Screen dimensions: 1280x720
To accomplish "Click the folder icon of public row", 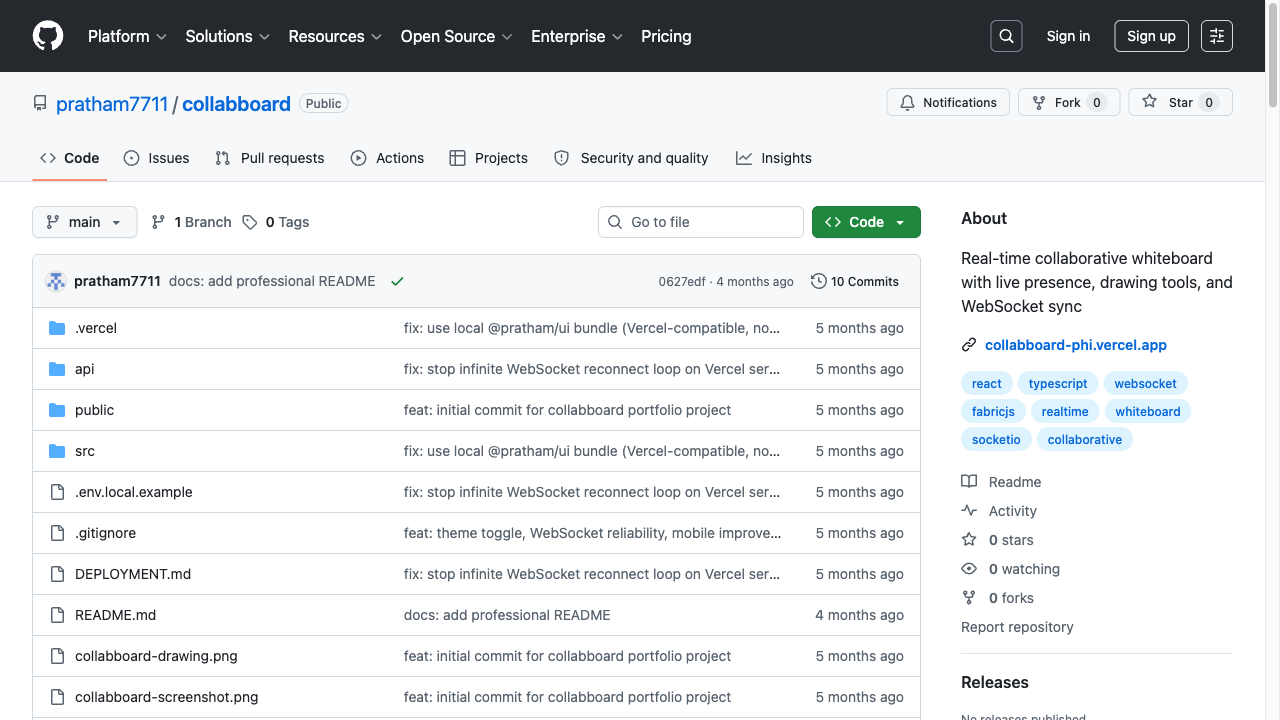I will pos(57,410).
